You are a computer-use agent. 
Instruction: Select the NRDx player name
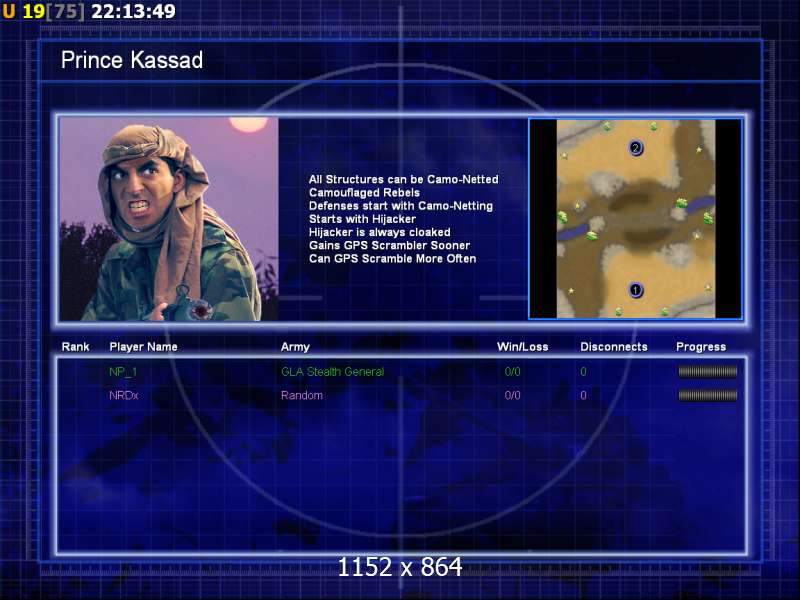(x=123, y=395)
